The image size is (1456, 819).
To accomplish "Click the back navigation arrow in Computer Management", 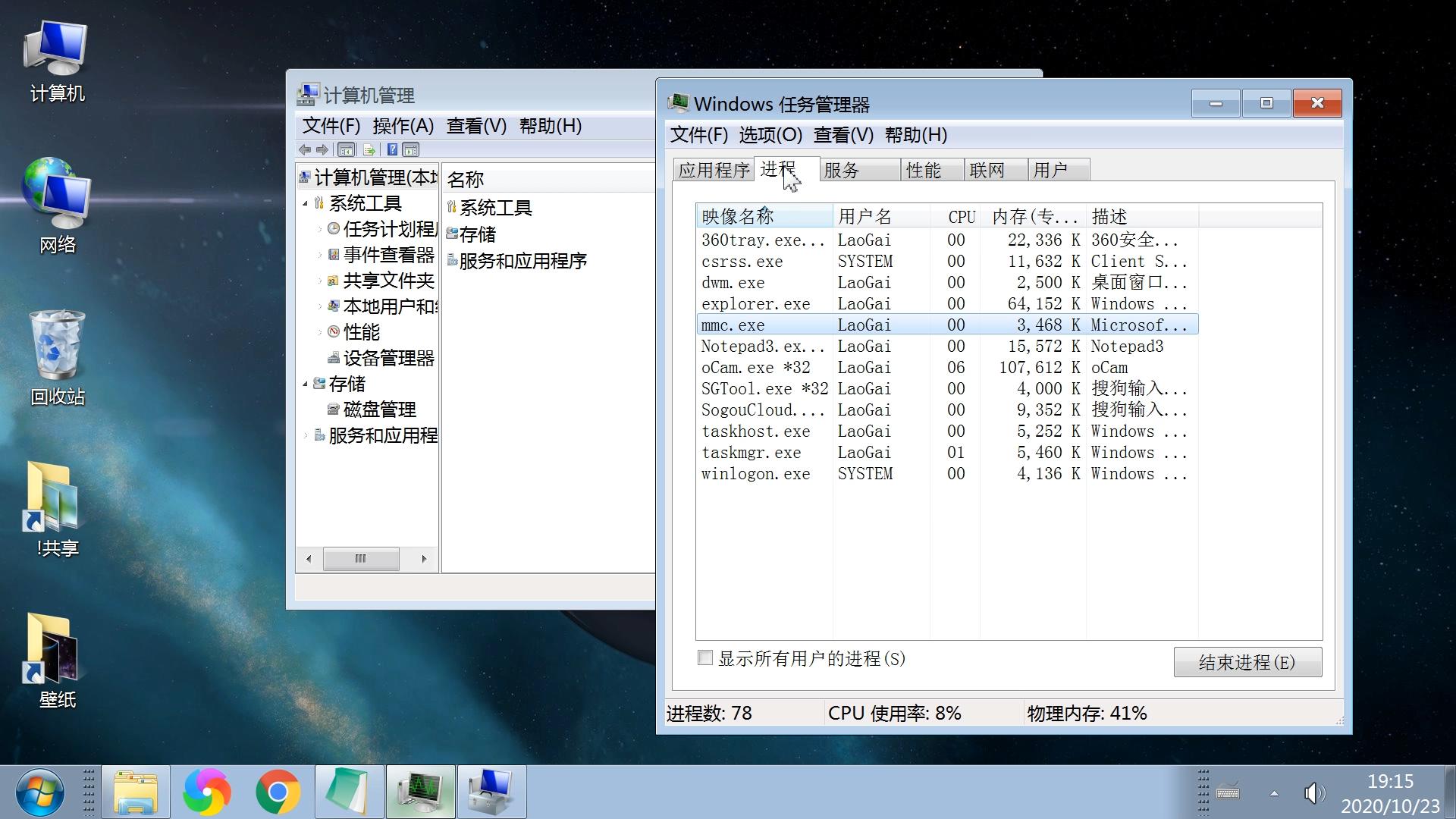I will (x=306, y=149).
